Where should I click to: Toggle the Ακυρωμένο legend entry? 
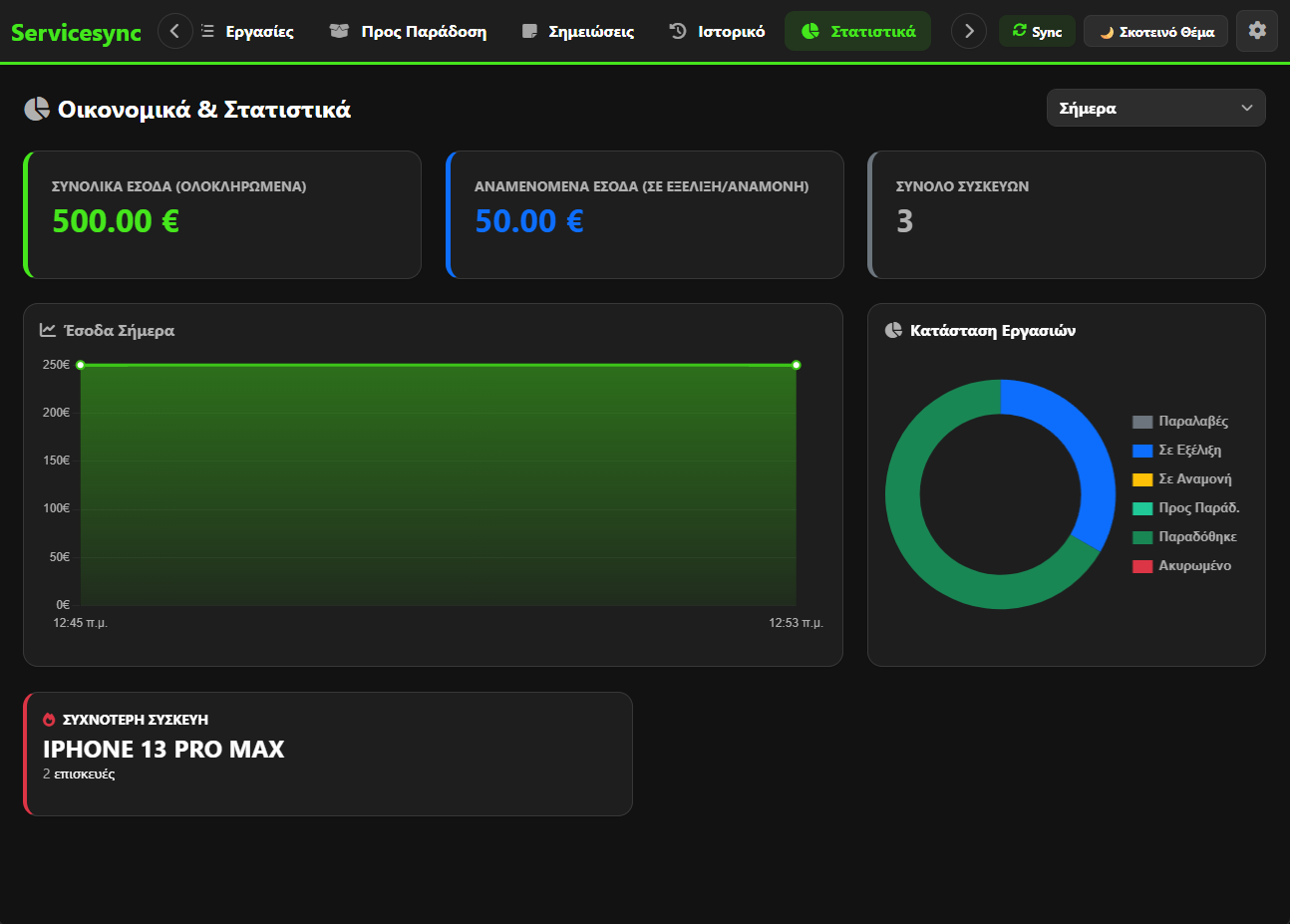click(1181, 565)
